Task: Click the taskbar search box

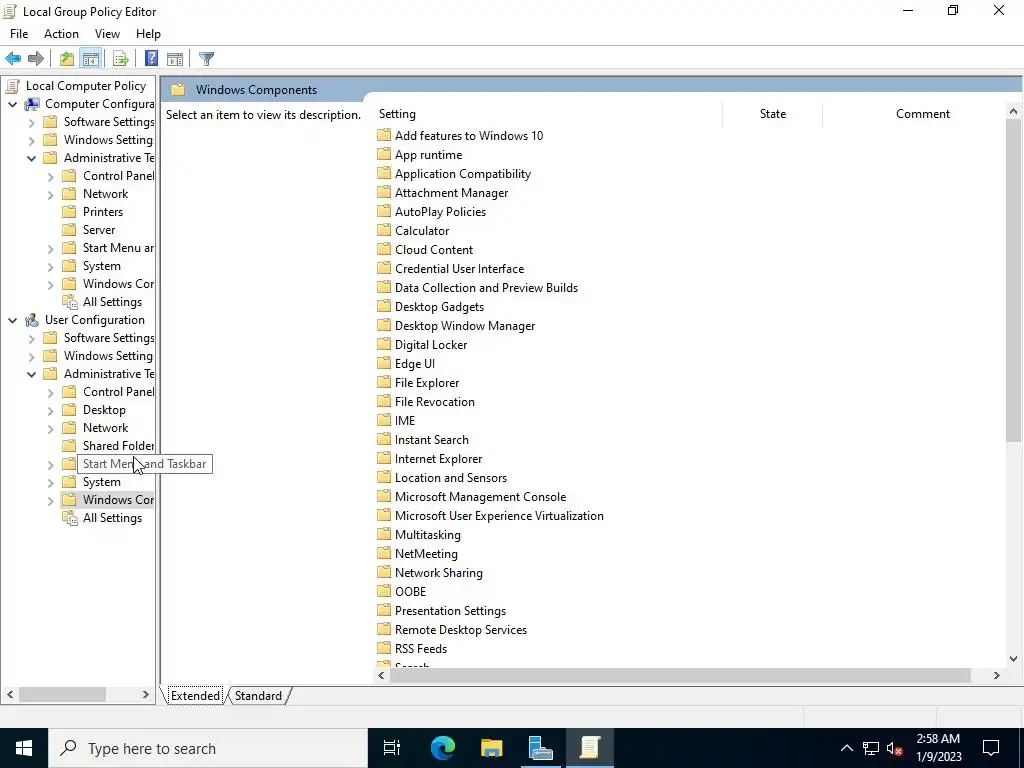Action: click(x=208, y=748)
